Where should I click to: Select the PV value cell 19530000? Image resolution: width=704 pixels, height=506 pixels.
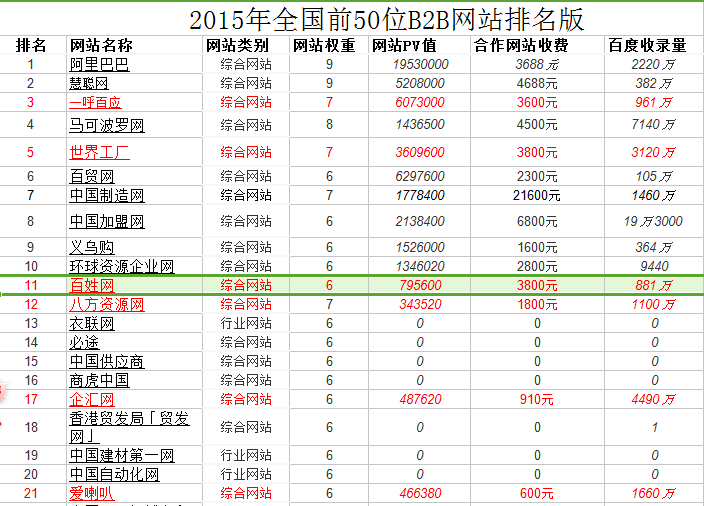406,64
